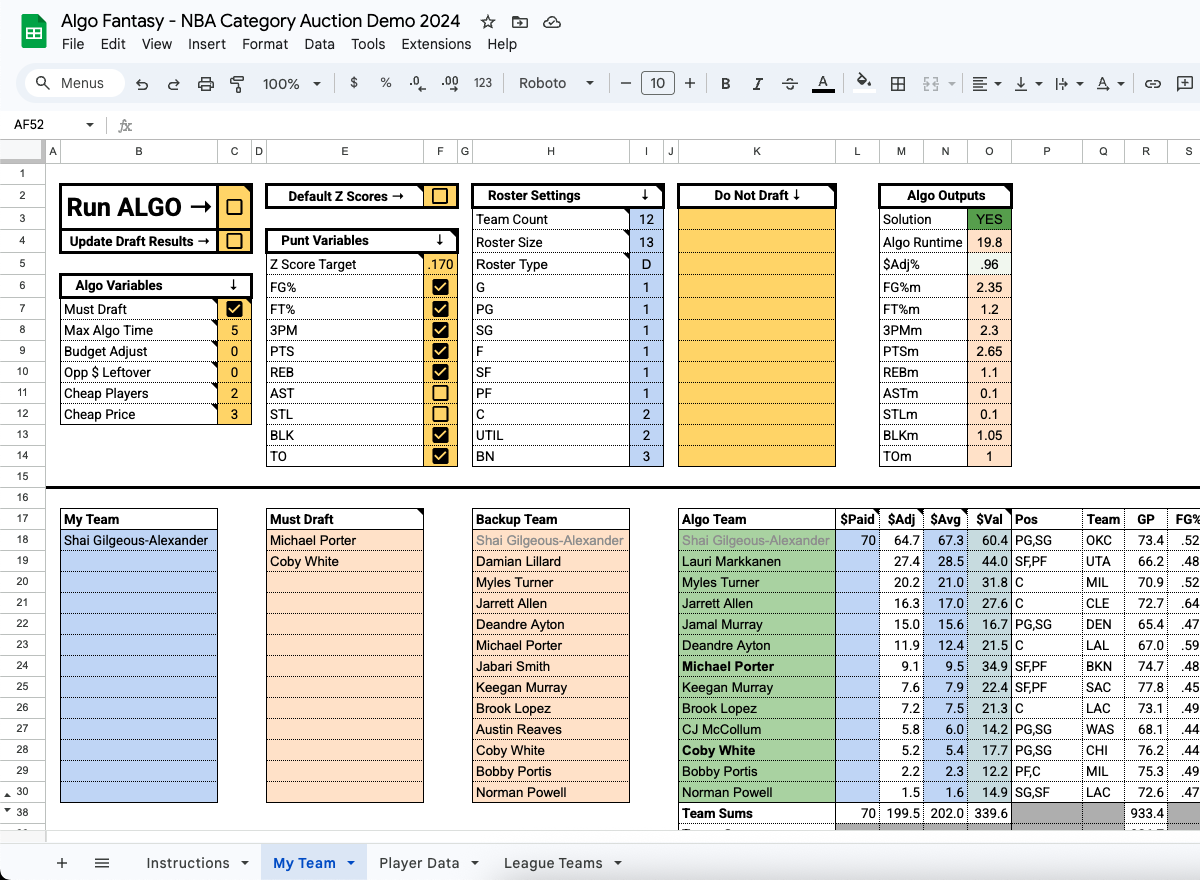This screenshot has height=880, width=1200.
Task: Apply strikethrough formatting
Action: (790, 84)
